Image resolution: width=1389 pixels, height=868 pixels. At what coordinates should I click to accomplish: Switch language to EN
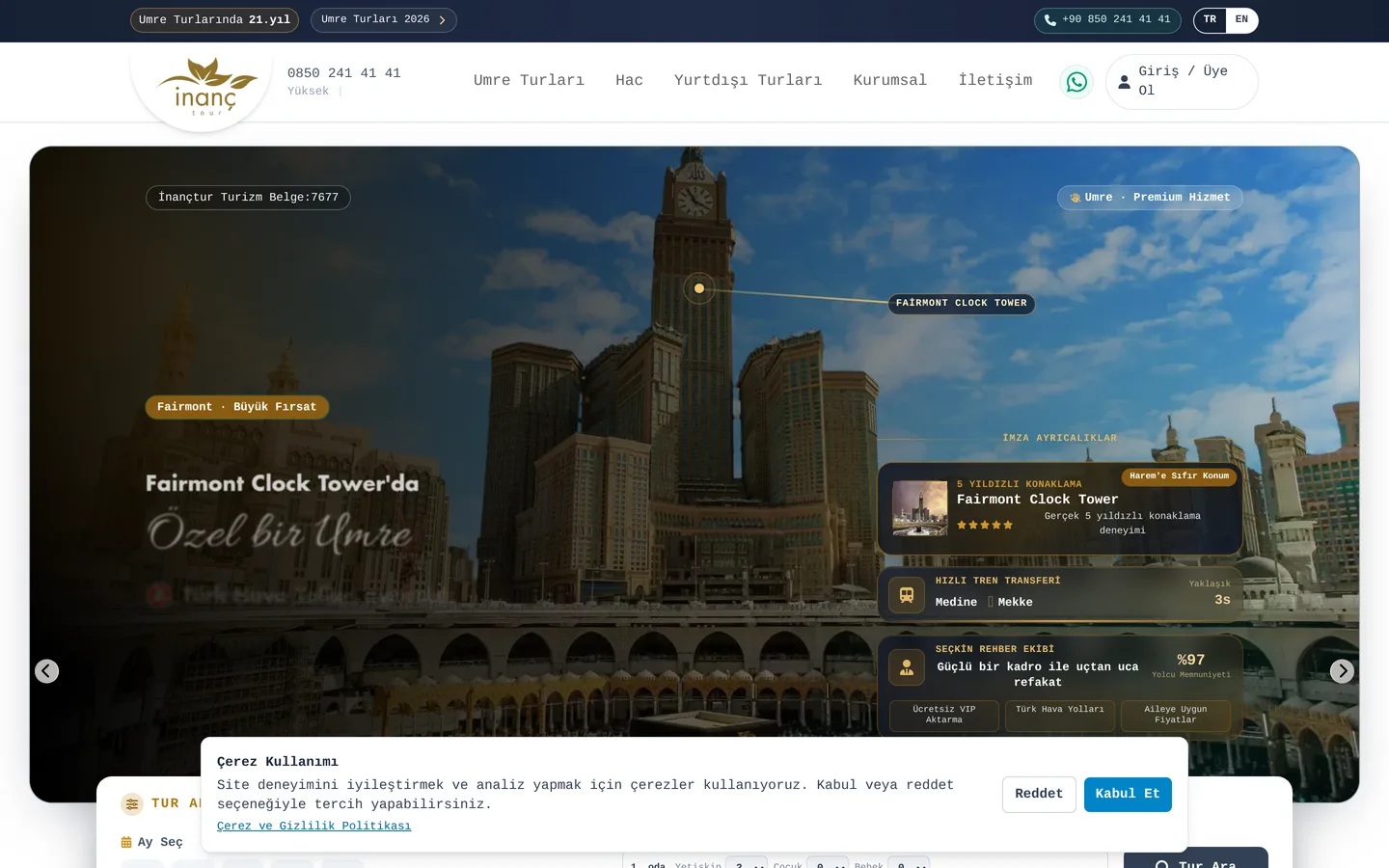[x=1241, y=20]
